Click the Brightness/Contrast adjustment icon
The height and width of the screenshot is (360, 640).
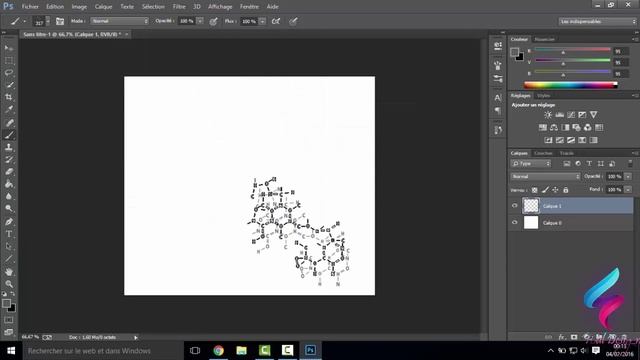(x=548, y=115)
